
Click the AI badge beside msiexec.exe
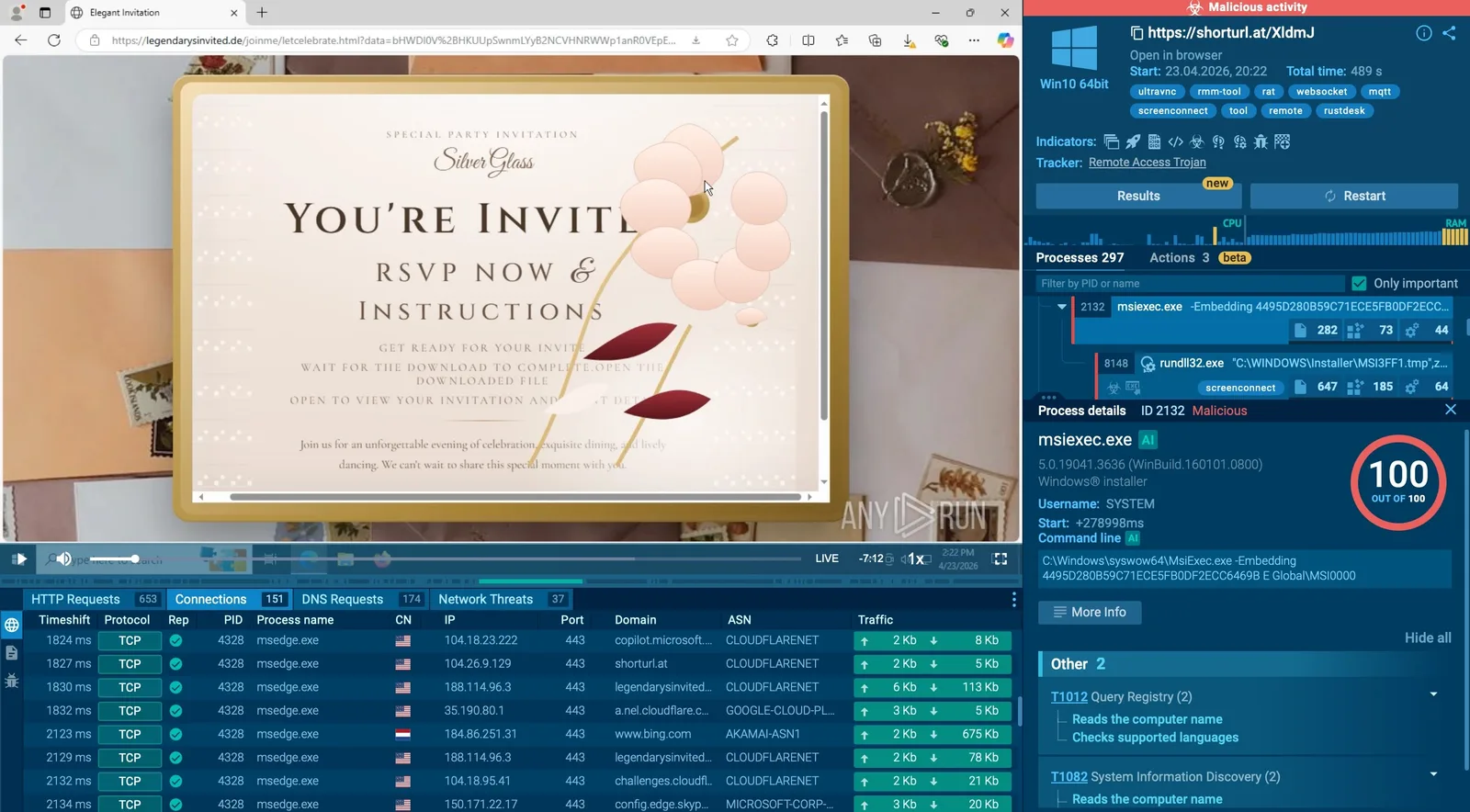[x=1148, y=440]
